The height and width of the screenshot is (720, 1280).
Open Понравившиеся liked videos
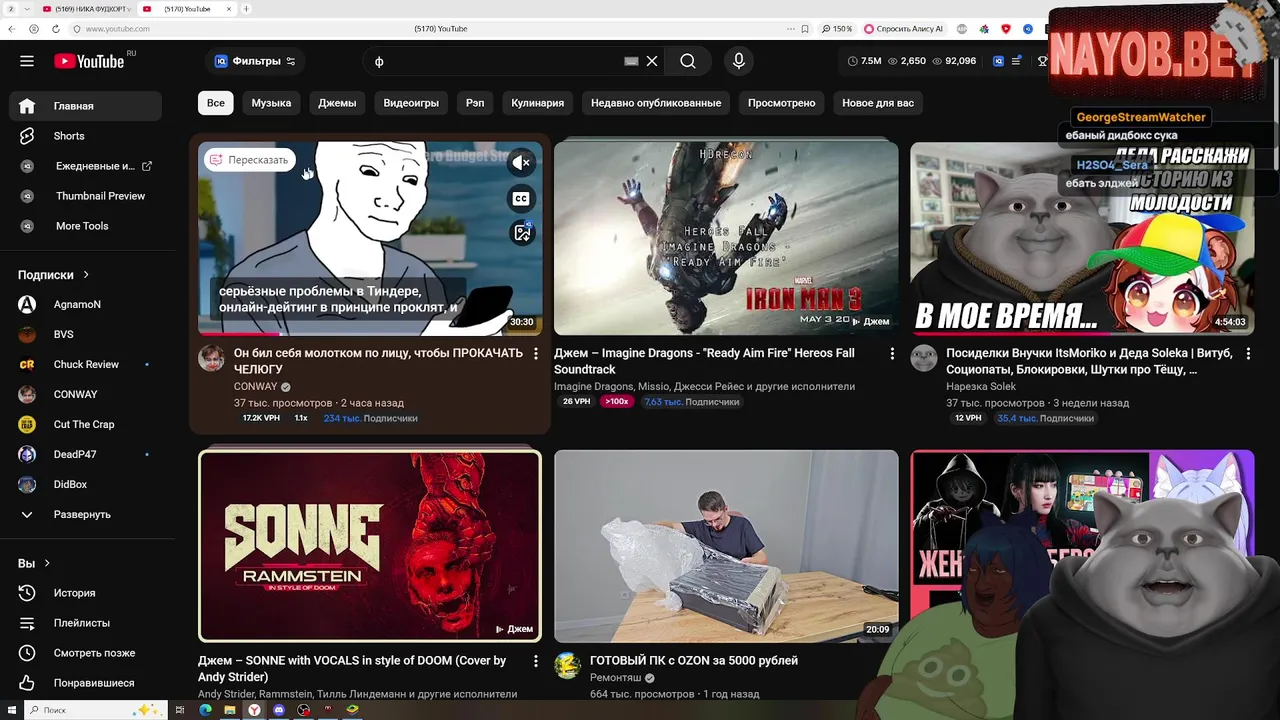tap(85, 683)
